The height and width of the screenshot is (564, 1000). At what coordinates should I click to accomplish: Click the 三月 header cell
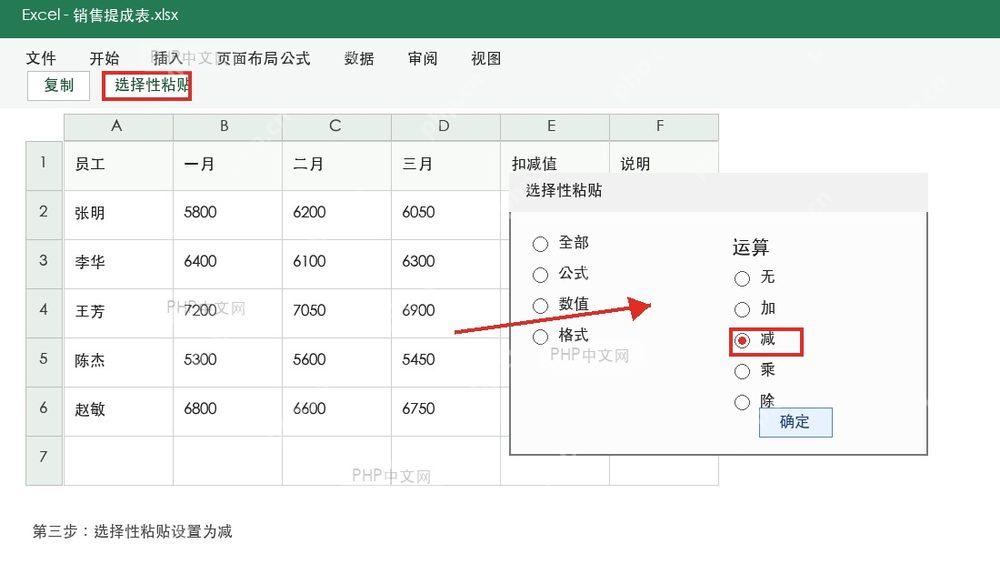tap(446, 165)
